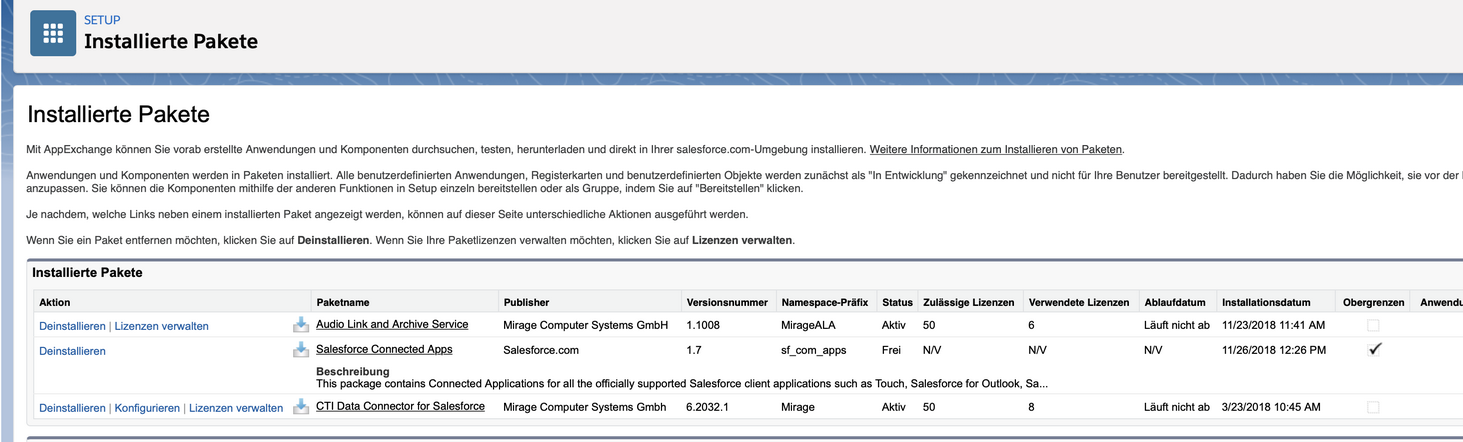Screen dimensions: 1463x442
Task: Click Deinstallieren for Salesforce Connected Apps
Action: click(x=72, y=351)
